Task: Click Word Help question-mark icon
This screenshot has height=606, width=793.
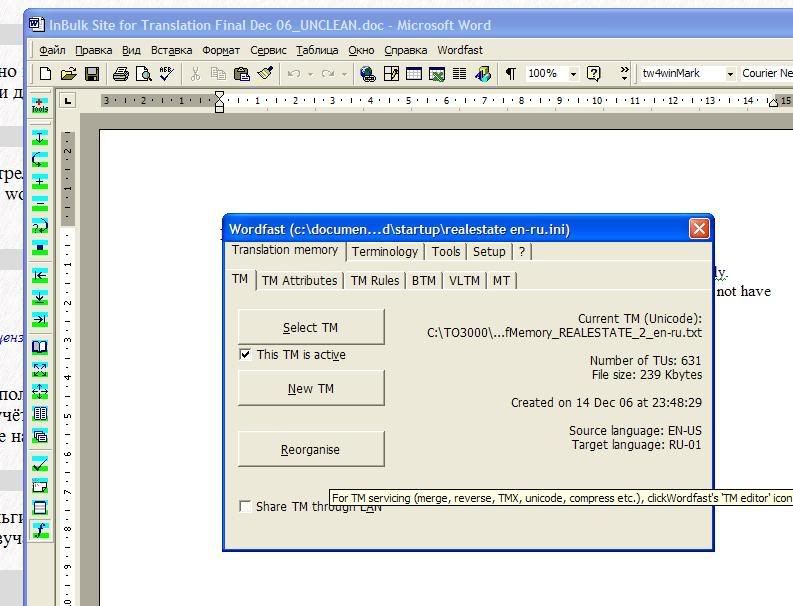Action: [594, 74]
